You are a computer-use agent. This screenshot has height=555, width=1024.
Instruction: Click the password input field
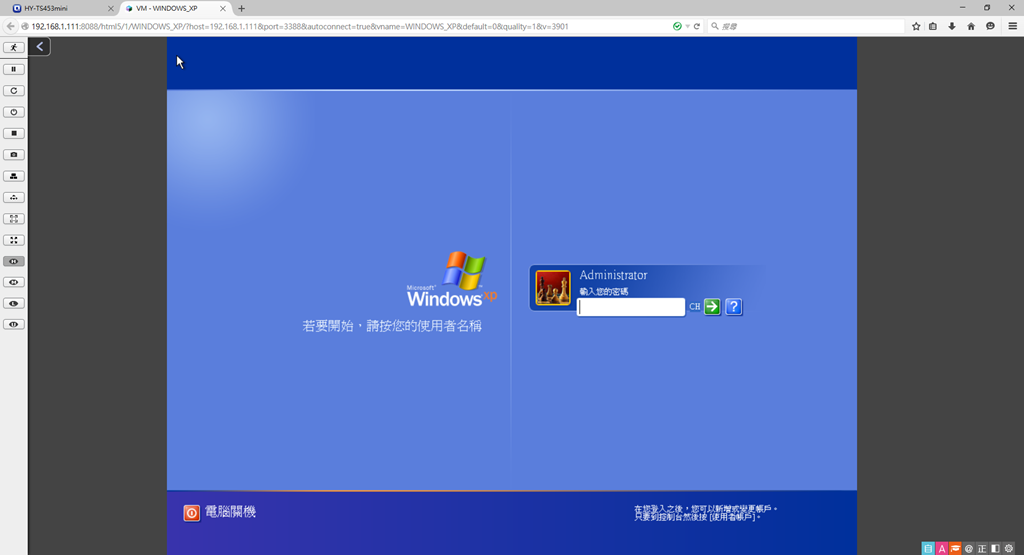click(x=631, y=307)
